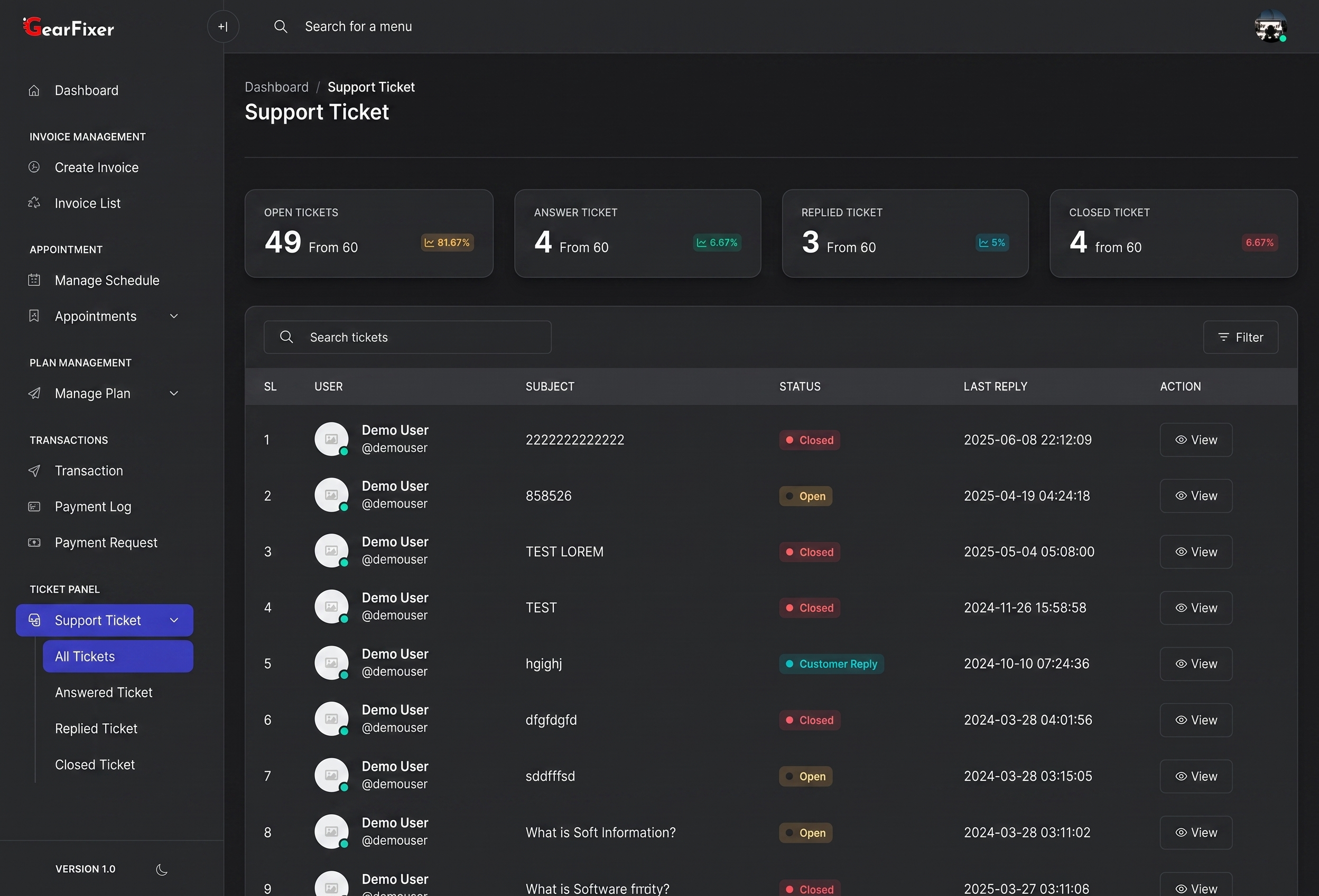Image resolution: width=1319 pixels, height=896 pixels.
Task: Collapse the sidebar with the toggle button
Action: (x=223, y=26)
